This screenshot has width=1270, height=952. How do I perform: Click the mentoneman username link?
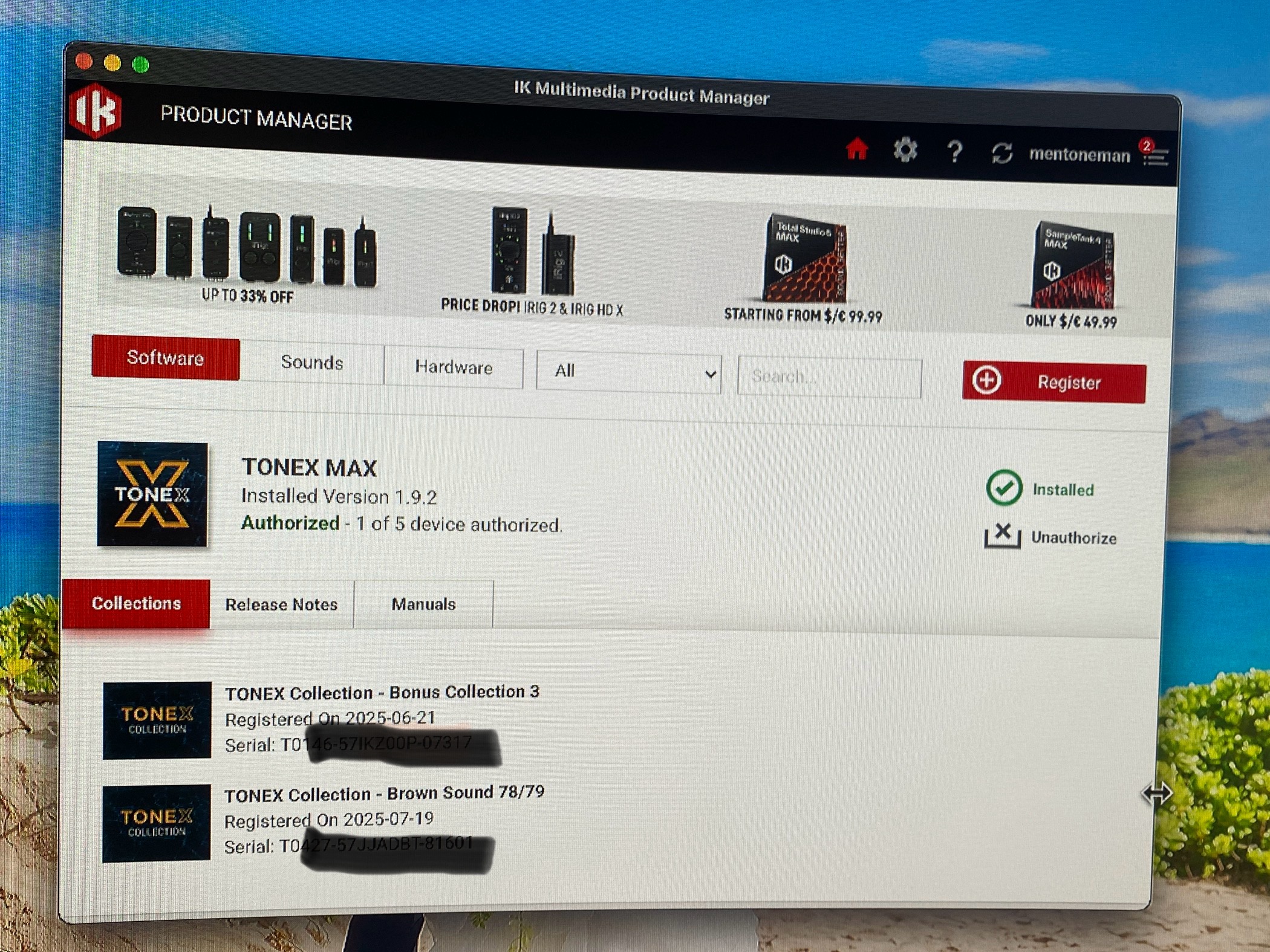[x=1079, y=155]
